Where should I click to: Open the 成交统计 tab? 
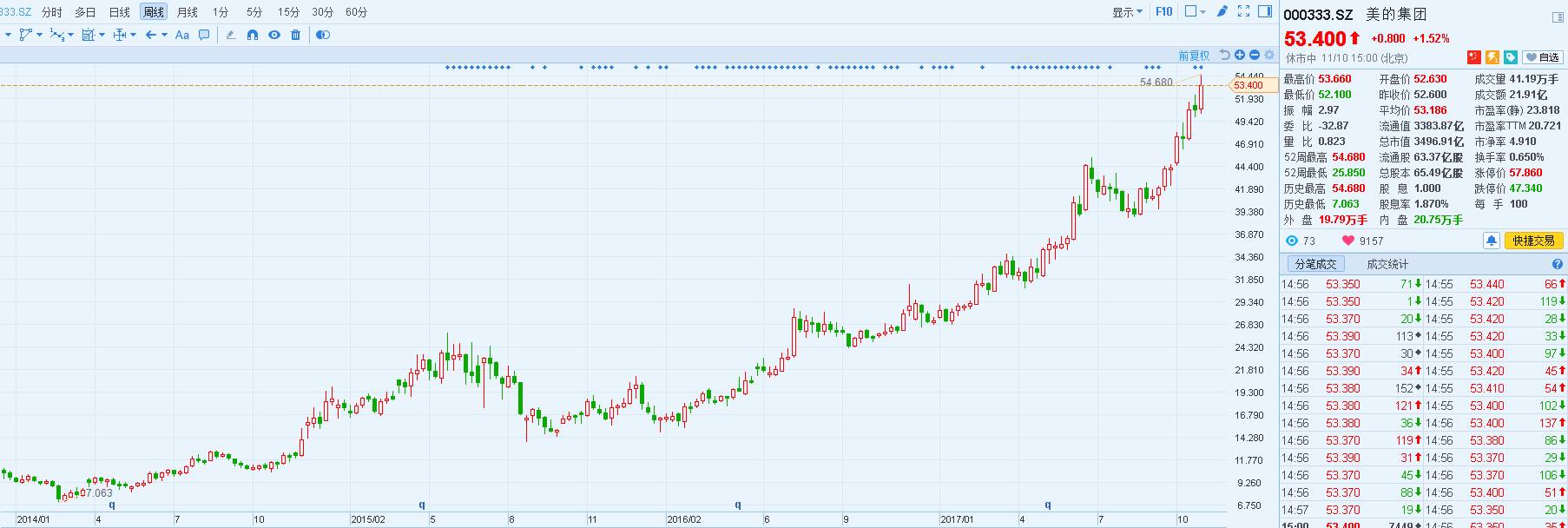coord(1387,264)
